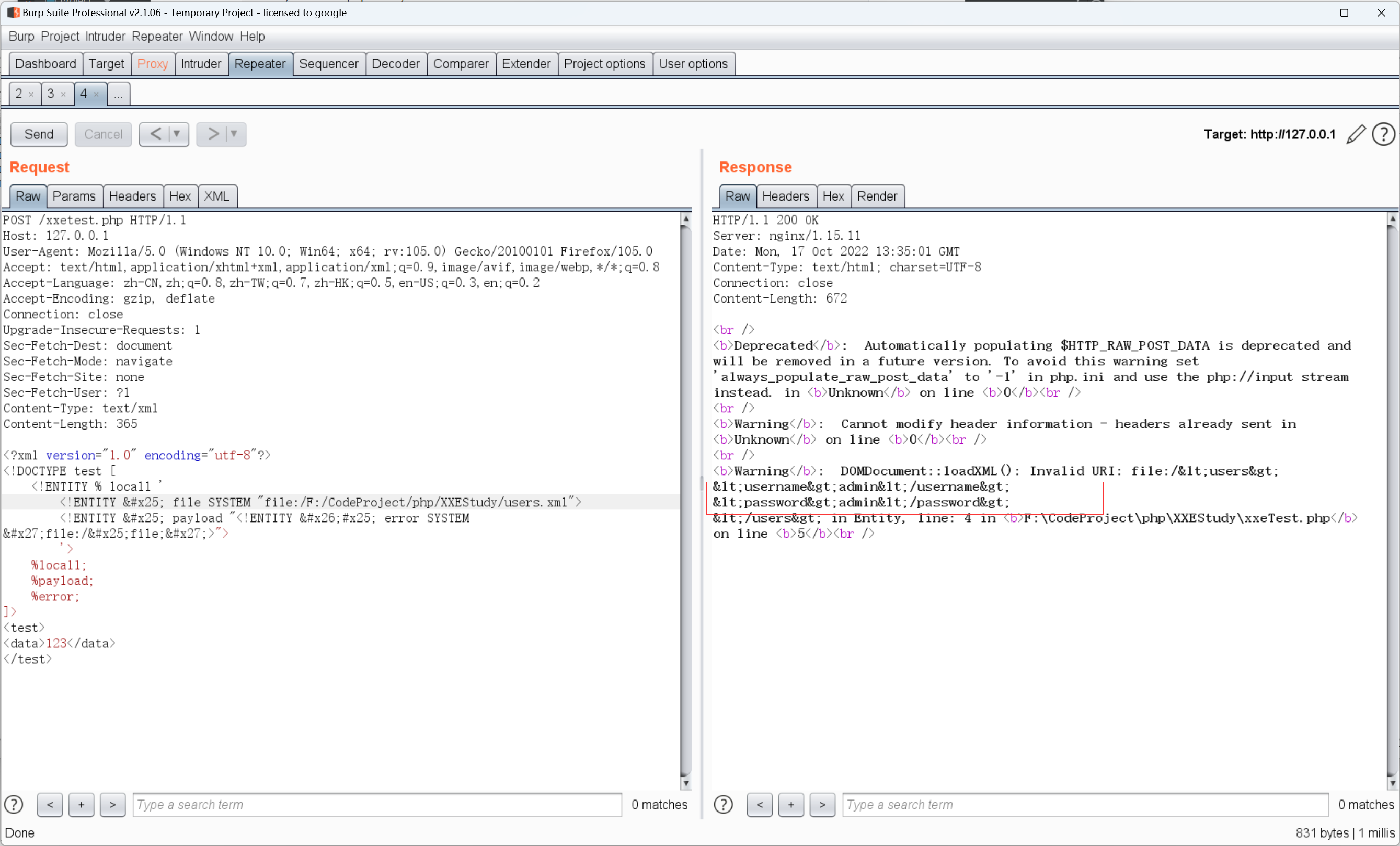Switch to the Target tab
1400x846 pixels.
click(x=106, y=64)
